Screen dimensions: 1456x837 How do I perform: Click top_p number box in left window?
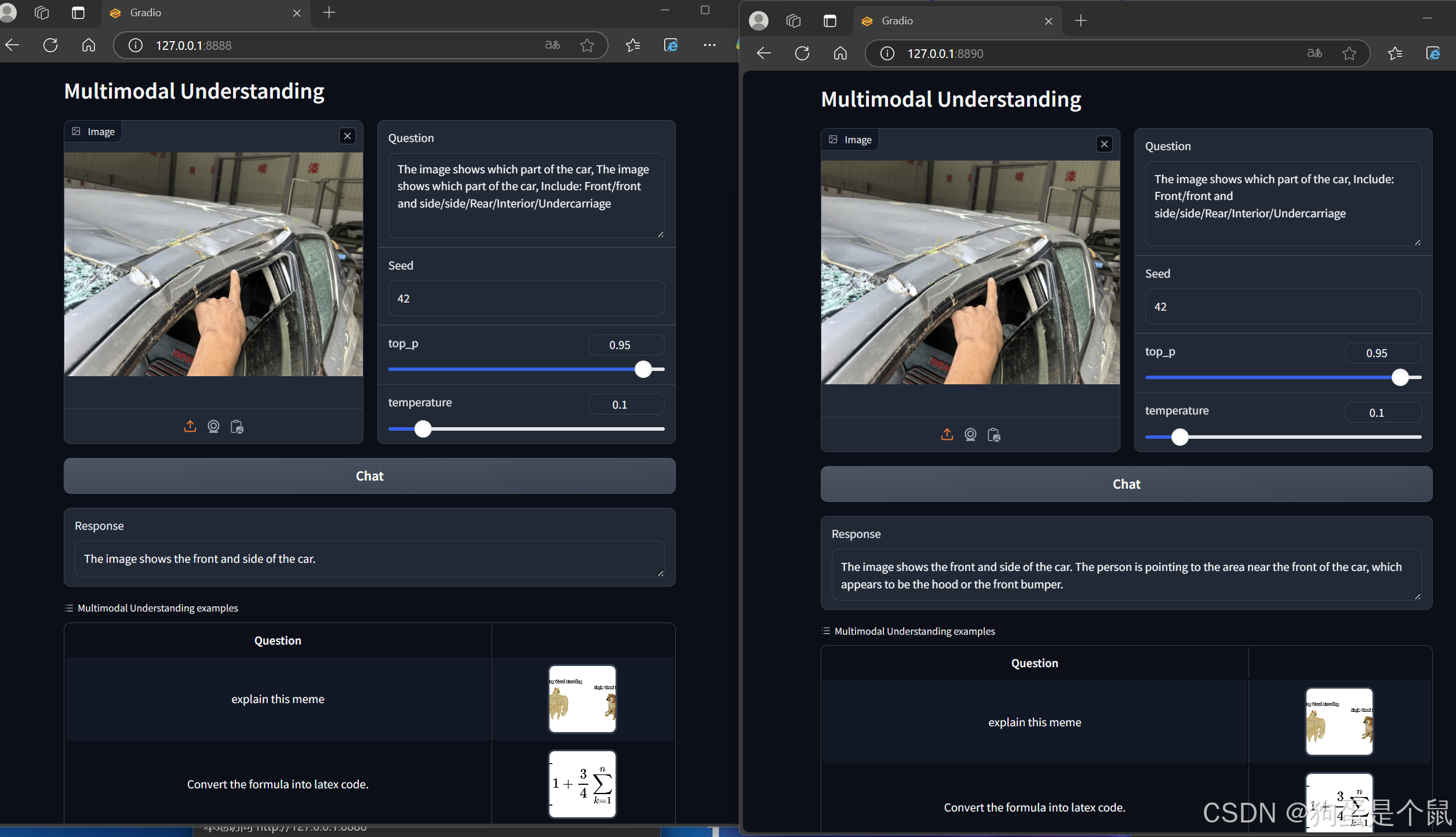point(625,345)
